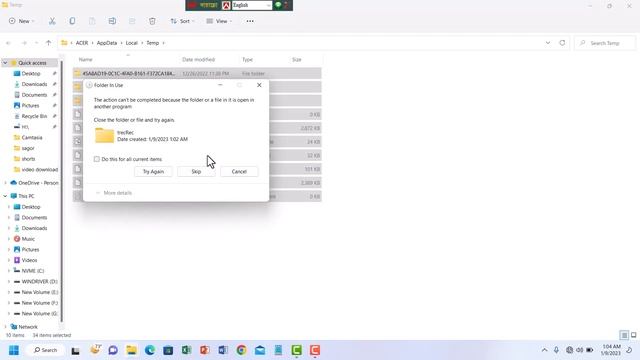The height and width of the screenshot is (360, 640).
Task: Collapse the Quick access tree node
Action: pyautogui.click(x=5, y=63)
